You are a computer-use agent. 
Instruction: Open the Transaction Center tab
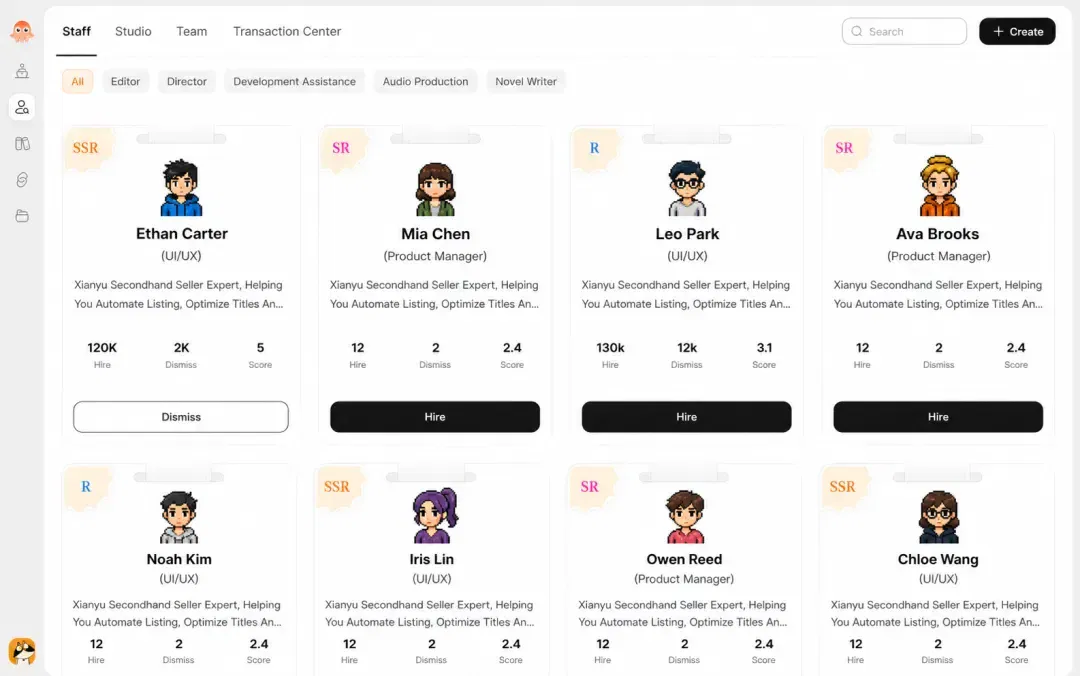pos(287,31)
